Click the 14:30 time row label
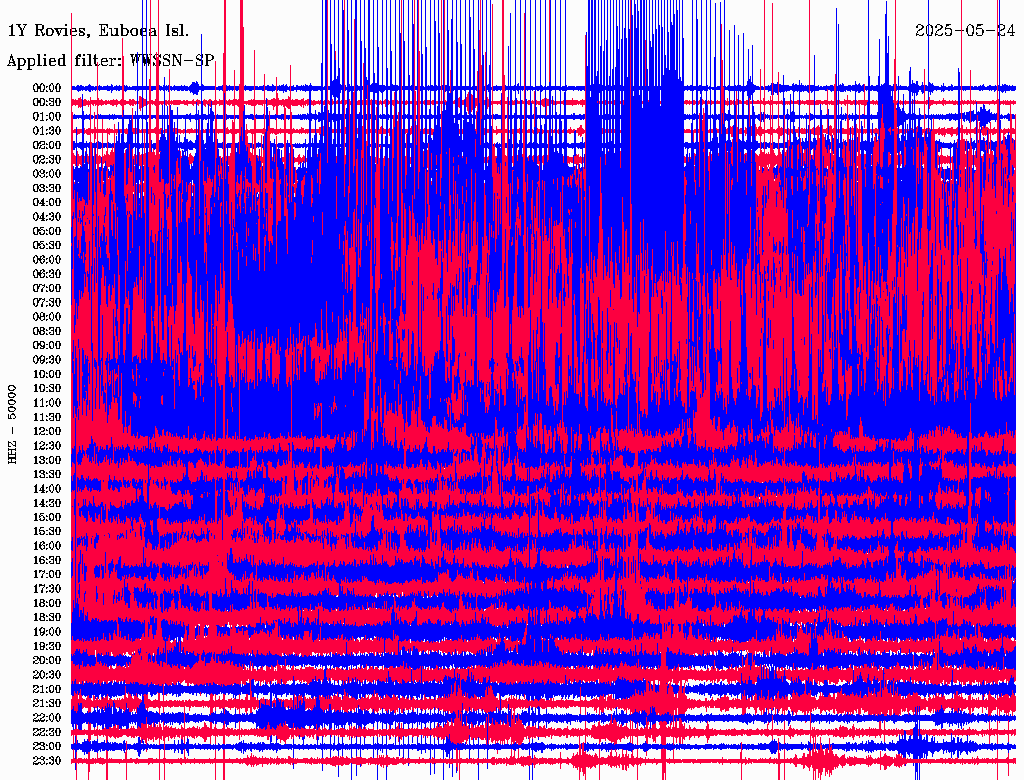The height and width of the screenshot is (780, 1024). pos(47,503)
